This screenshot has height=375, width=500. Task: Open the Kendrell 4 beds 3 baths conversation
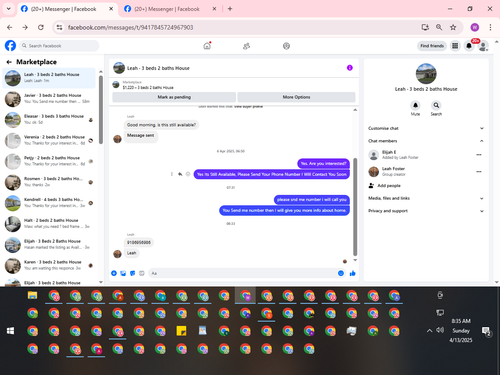click(x=49, y=203)
